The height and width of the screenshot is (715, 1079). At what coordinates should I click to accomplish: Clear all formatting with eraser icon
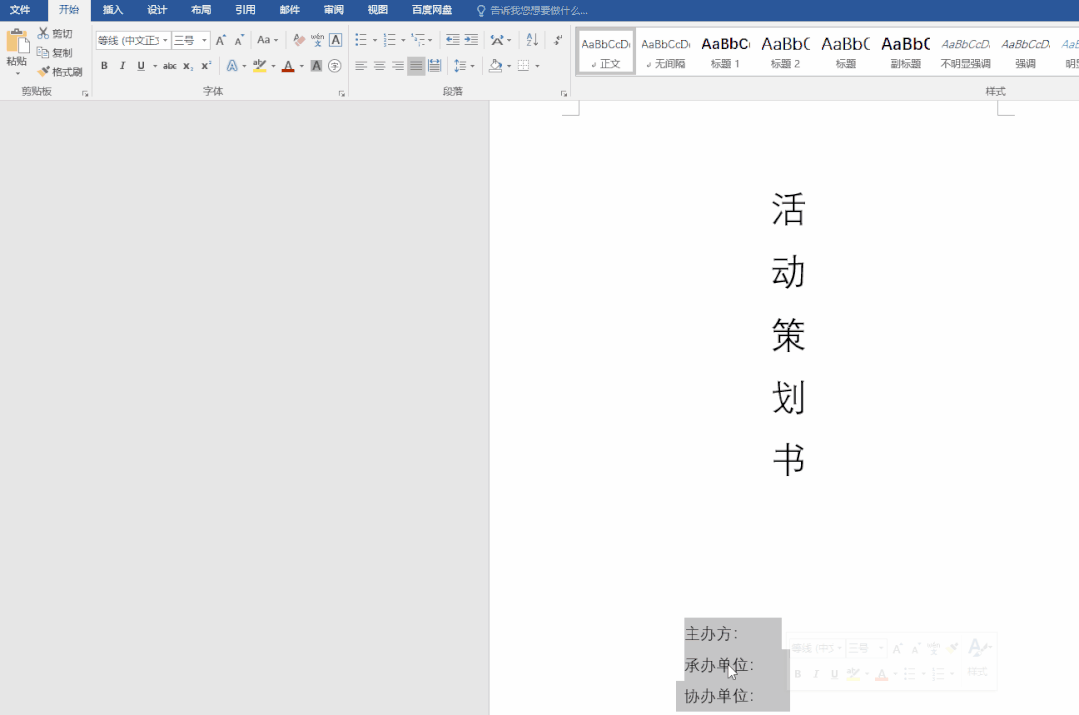pos(299,41)
